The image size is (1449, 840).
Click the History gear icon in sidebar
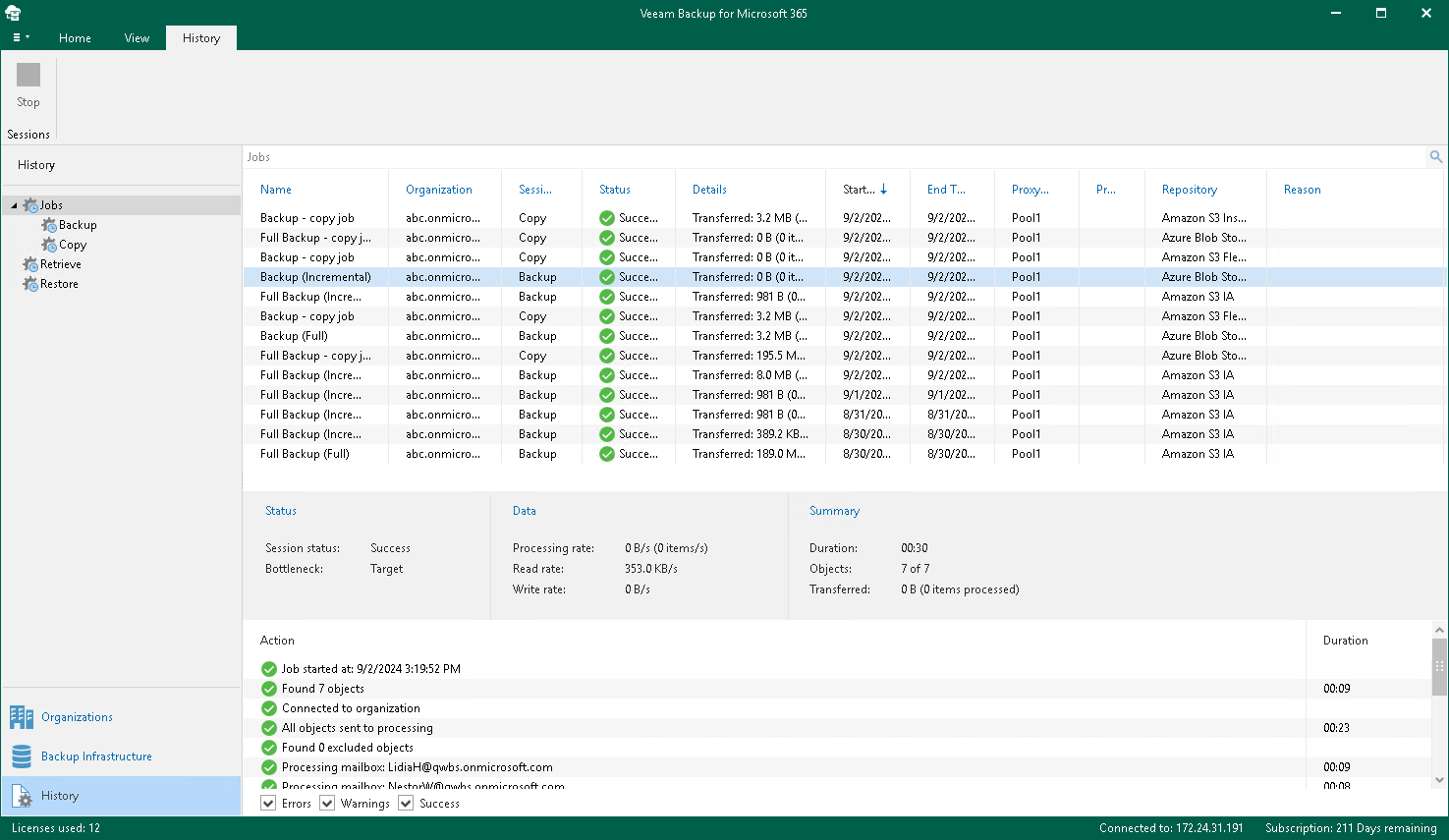(x=22, y=796)
